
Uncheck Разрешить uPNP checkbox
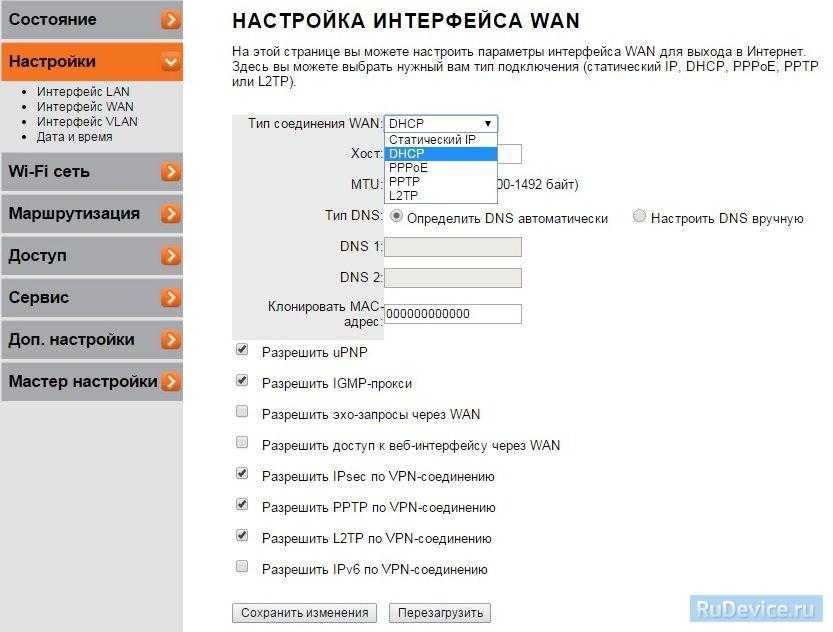[x=242, y=349]
